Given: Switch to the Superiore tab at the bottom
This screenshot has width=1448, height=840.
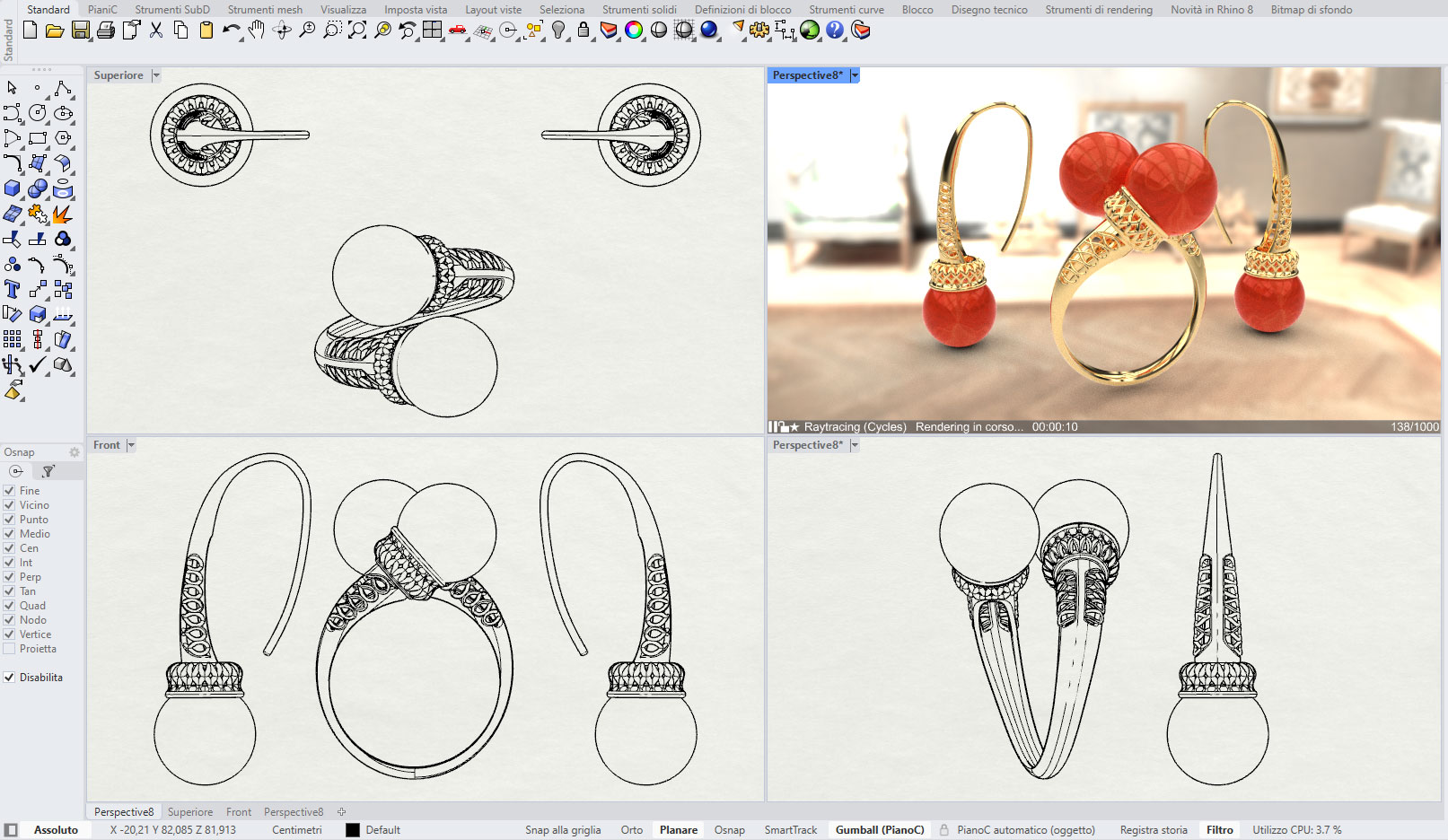Looking at the screenshot, I should click(190, 812).
